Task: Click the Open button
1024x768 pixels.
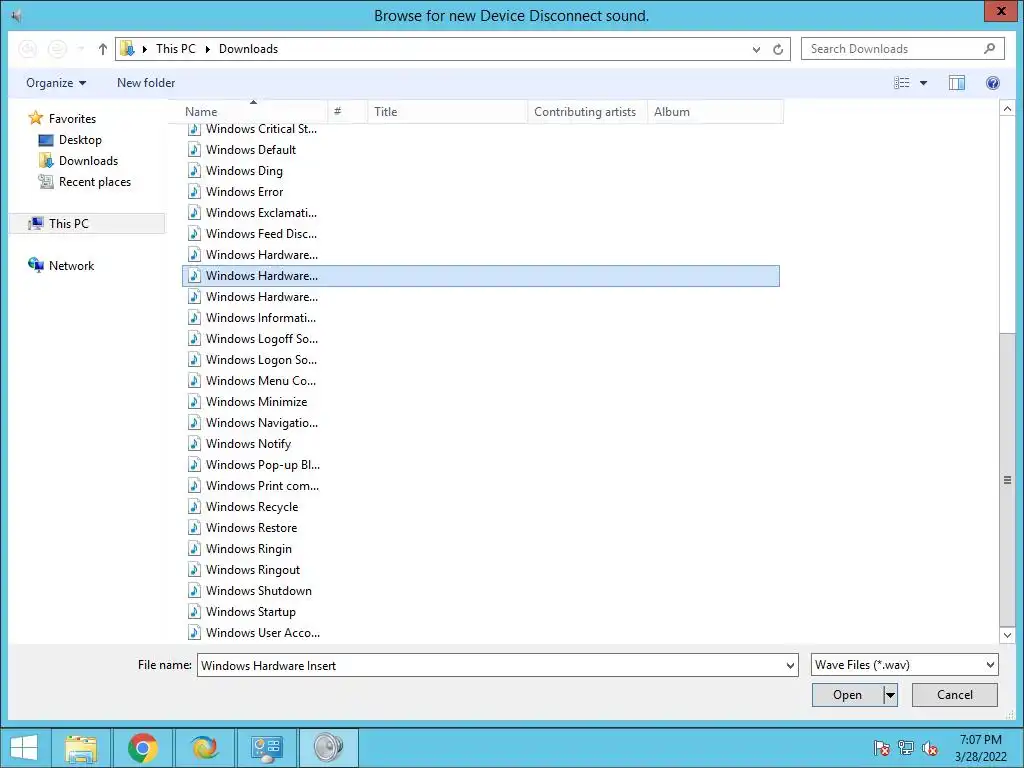Action: point(848,695)
